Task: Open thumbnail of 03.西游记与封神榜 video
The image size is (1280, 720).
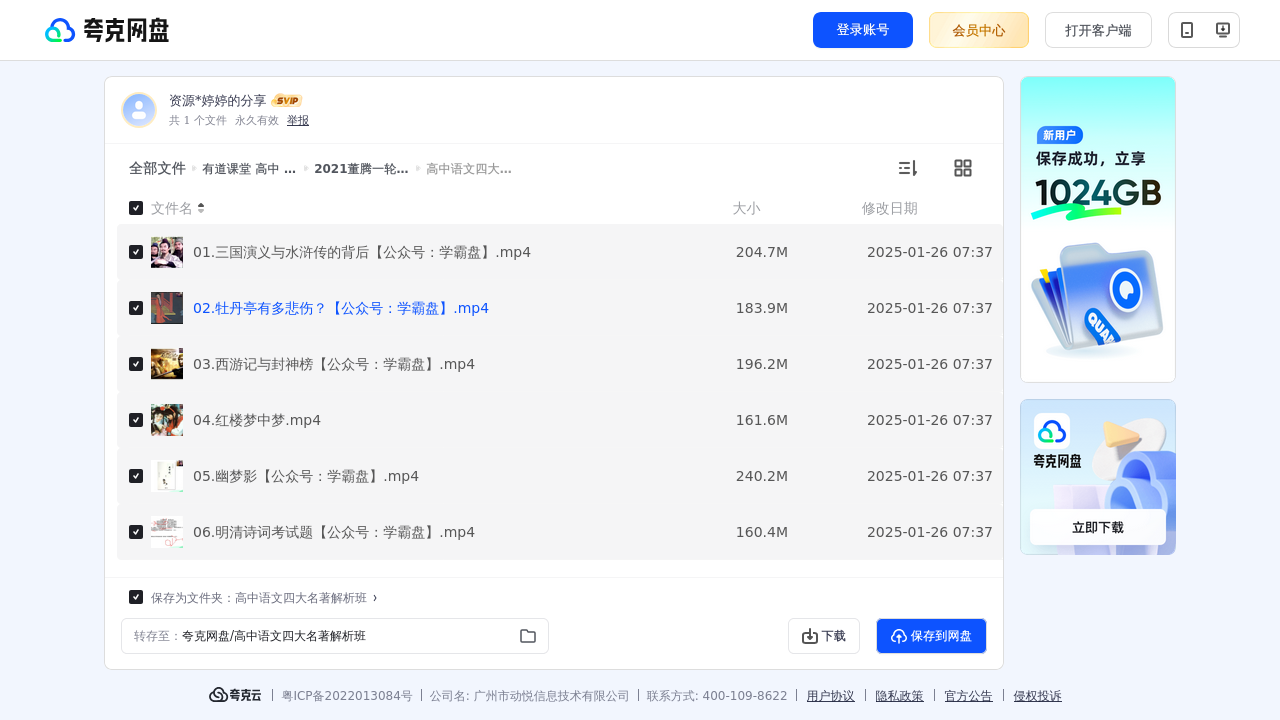Action: click(x=167, y=364)
